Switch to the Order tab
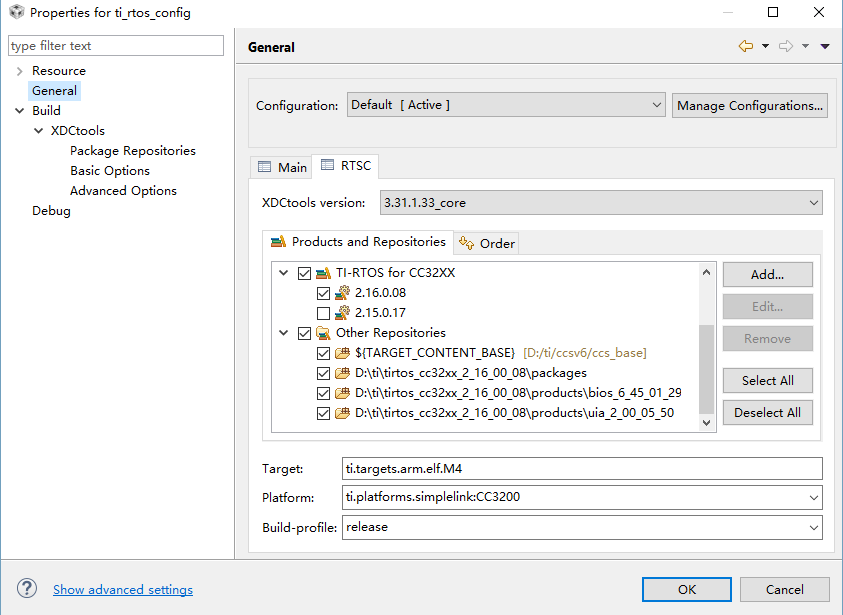The width and height of the screenshot is (843, 615). coord(487,243)
